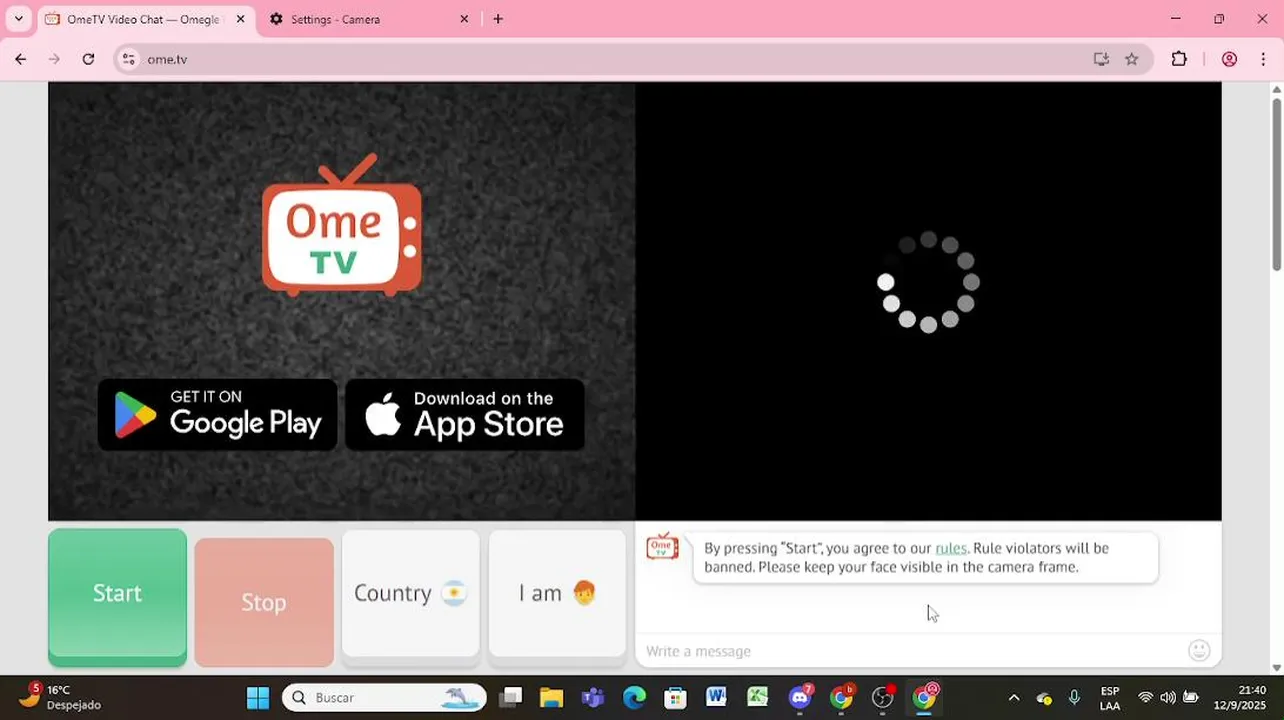This screenshot has width=1284, height=720.
Task: Open the rules link in chat notice
Action: [951, 548]
